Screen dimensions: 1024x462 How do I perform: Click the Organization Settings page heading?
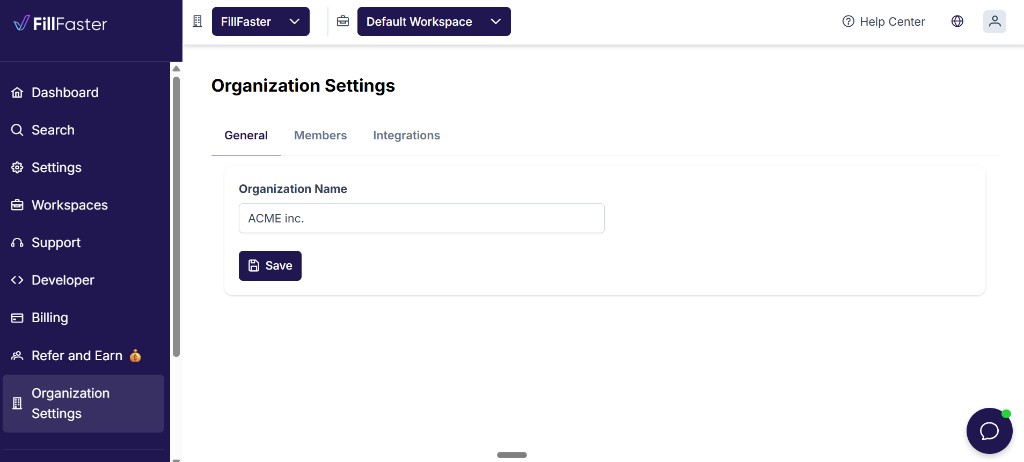point(303,86)
